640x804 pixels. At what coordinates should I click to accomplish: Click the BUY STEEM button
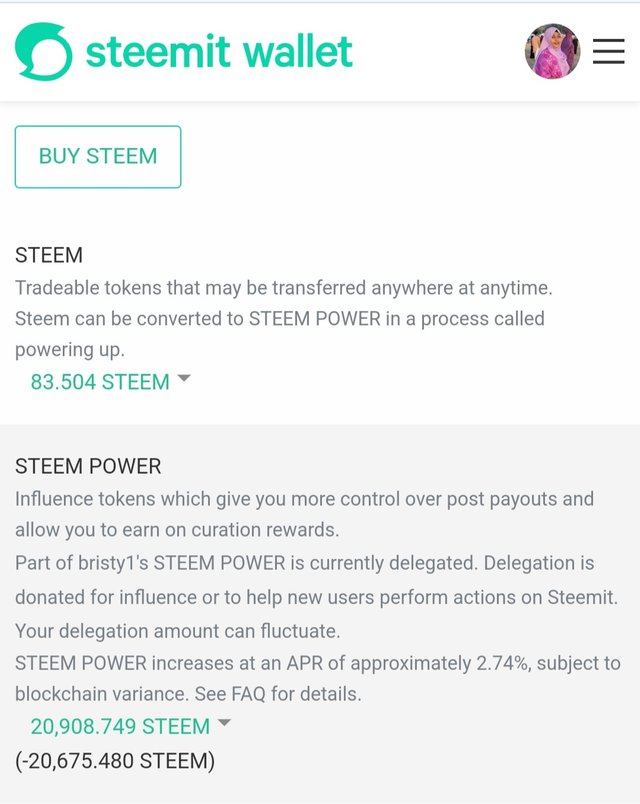click(x=98, y=156)
